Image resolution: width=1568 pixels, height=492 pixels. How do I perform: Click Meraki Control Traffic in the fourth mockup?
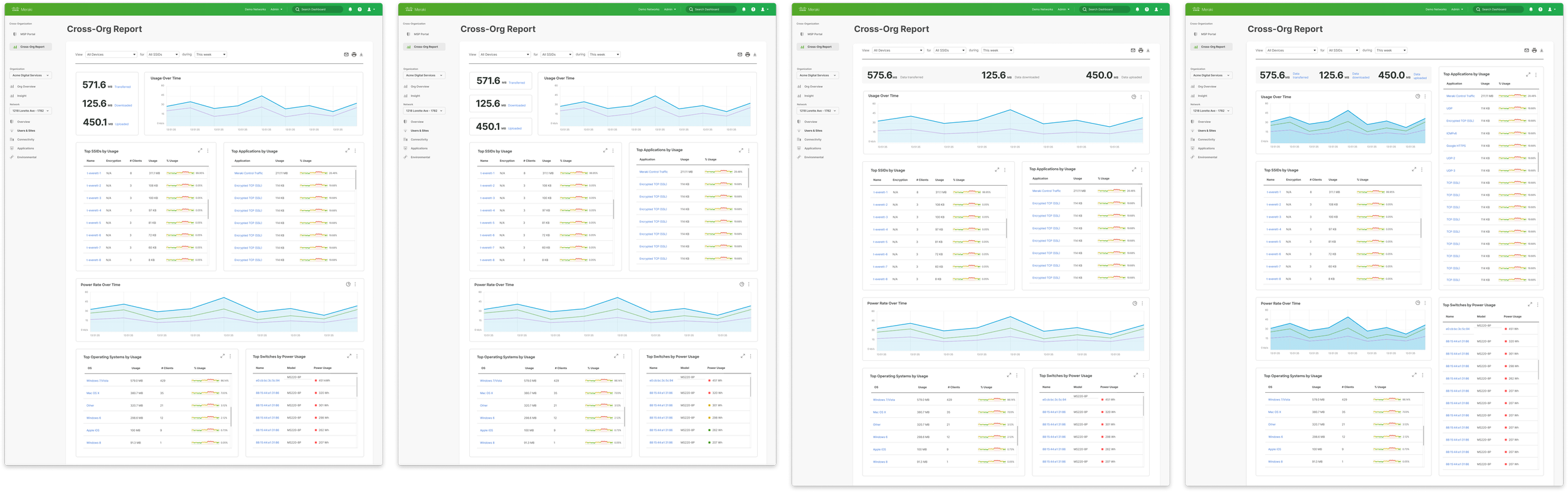(x=1460, y=96)
